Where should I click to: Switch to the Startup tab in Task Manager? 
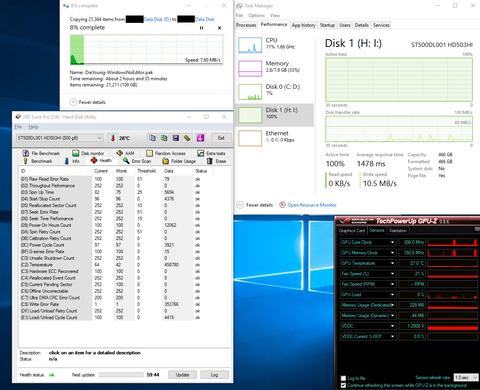327,25
